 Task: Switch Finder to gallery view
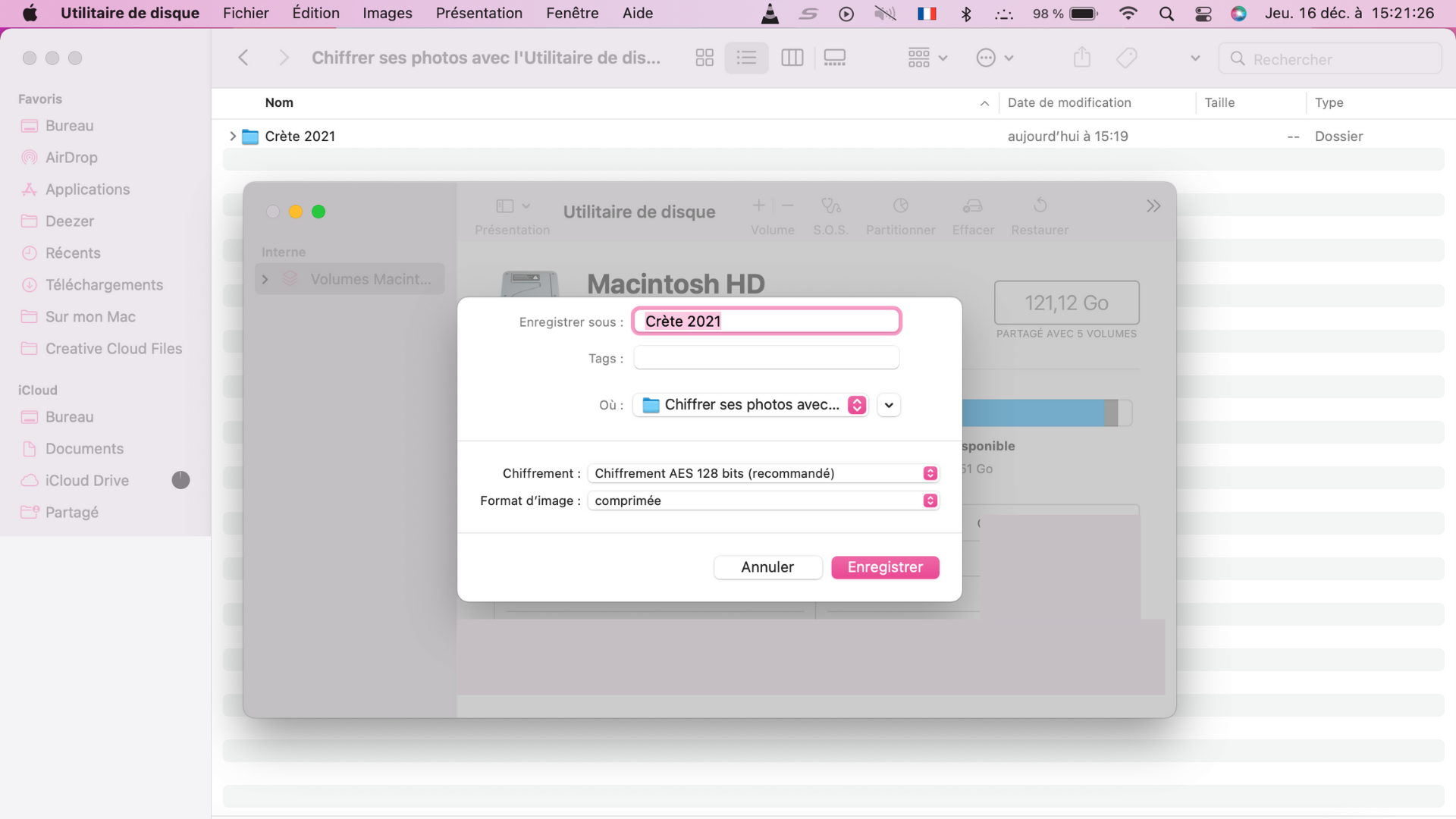coord(835,58)
